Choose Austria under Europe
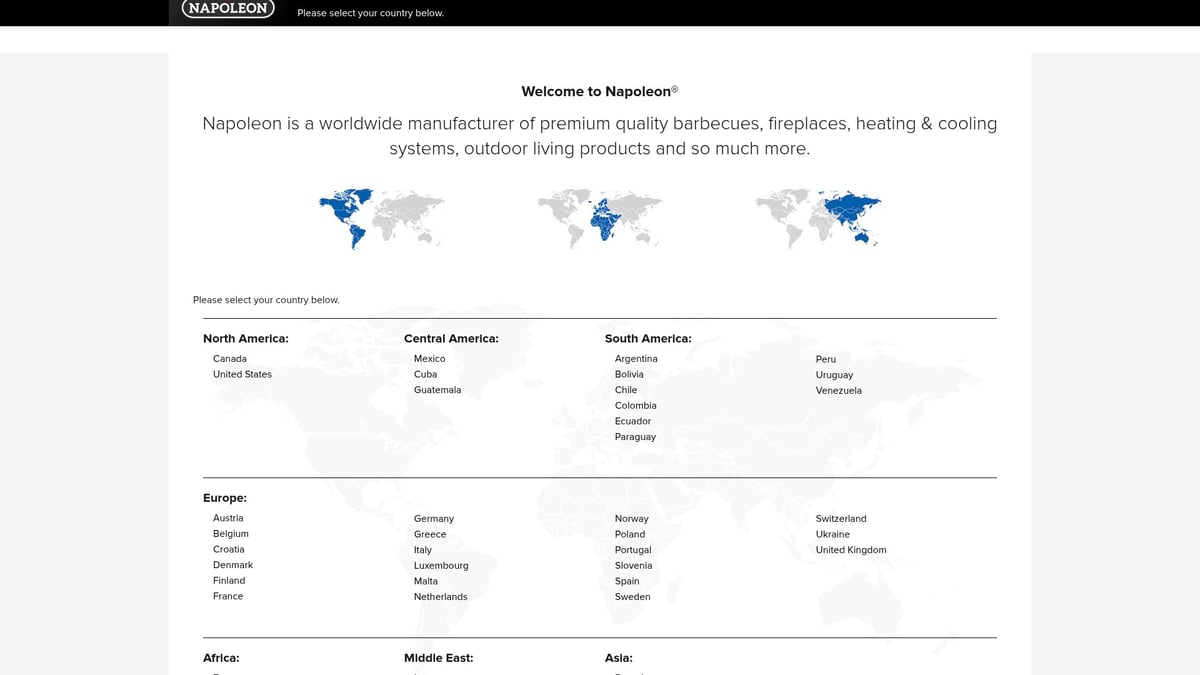1200x675 pixels. coord(228,518)
